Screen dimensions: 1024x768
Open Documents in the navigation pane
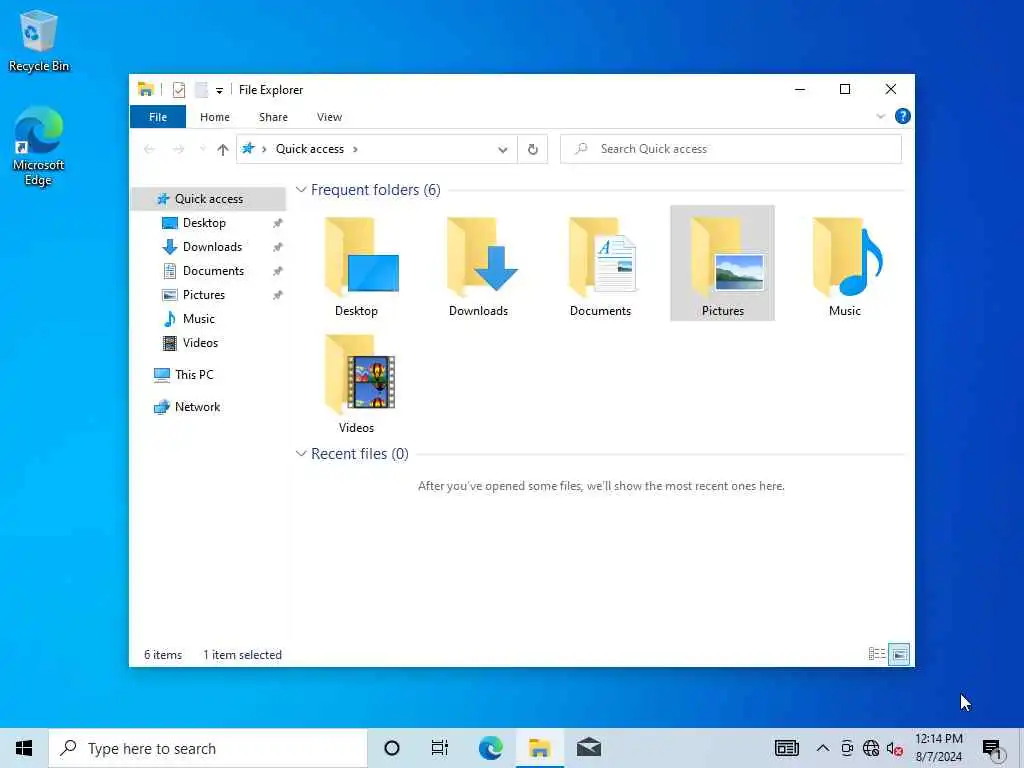[x=213, y=271]
